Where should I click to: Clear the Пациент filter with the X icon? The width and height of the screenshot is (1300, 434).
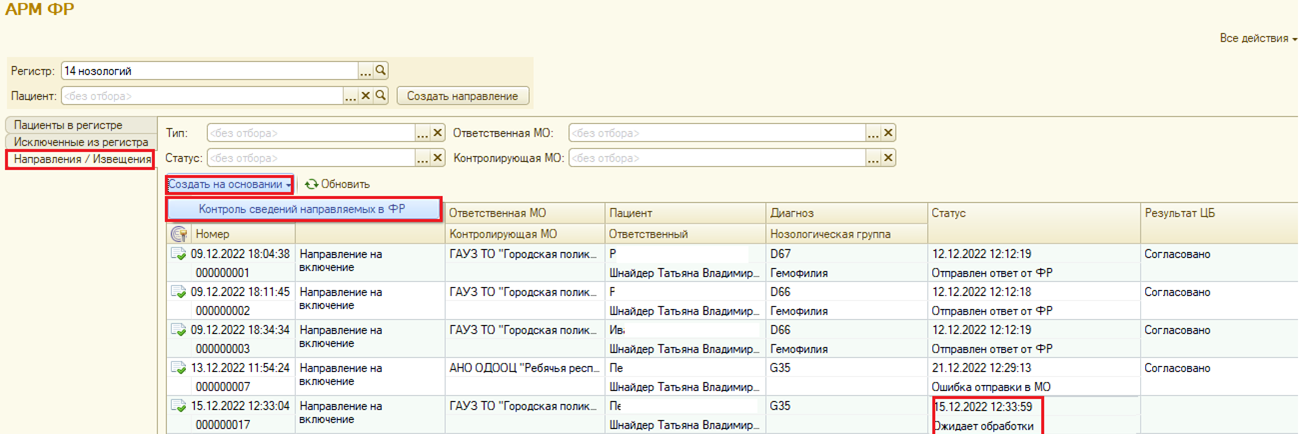coord(366,96)
